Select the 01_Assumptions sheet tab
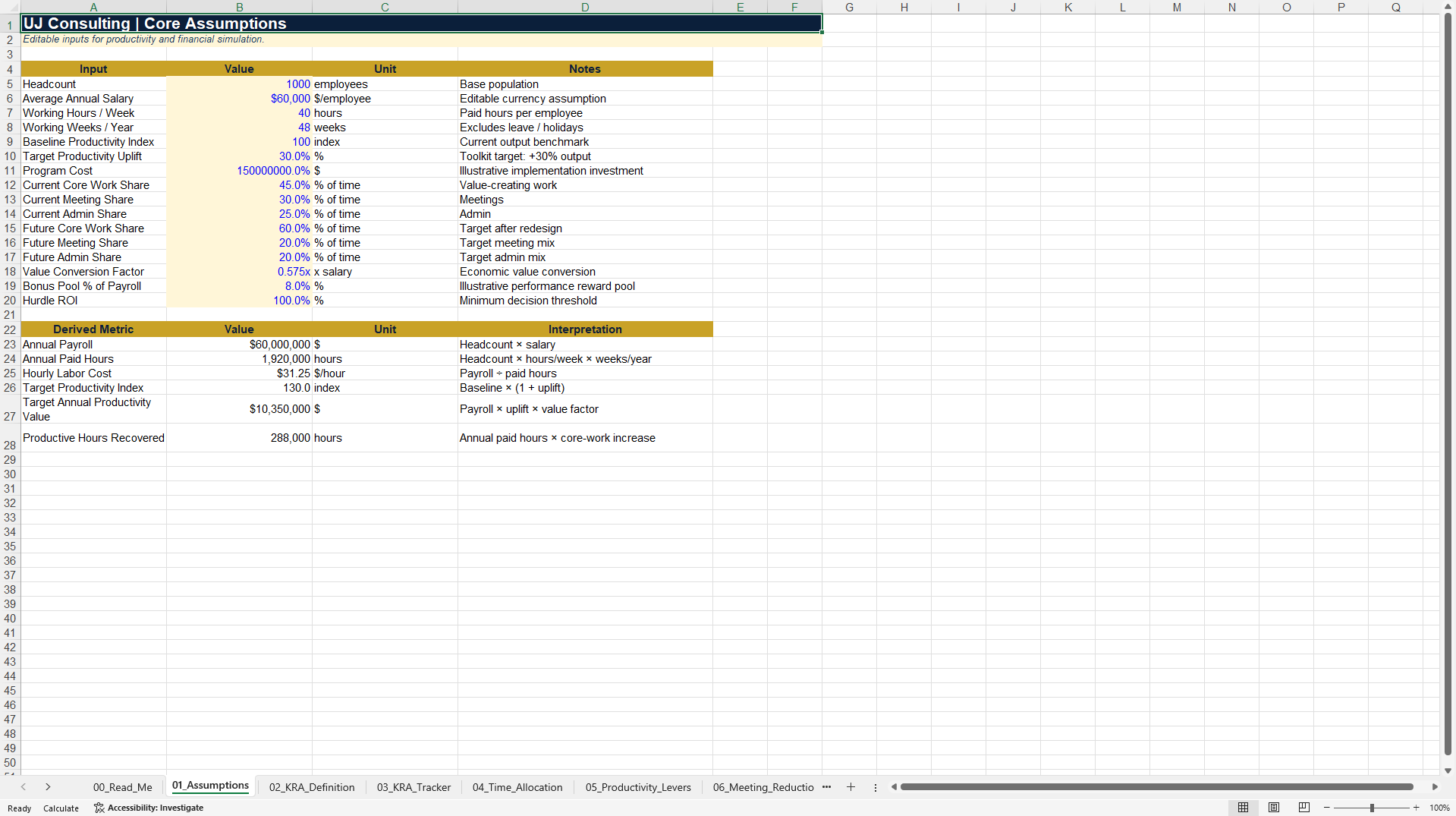The image size is (1456, 816). [210, 786]
